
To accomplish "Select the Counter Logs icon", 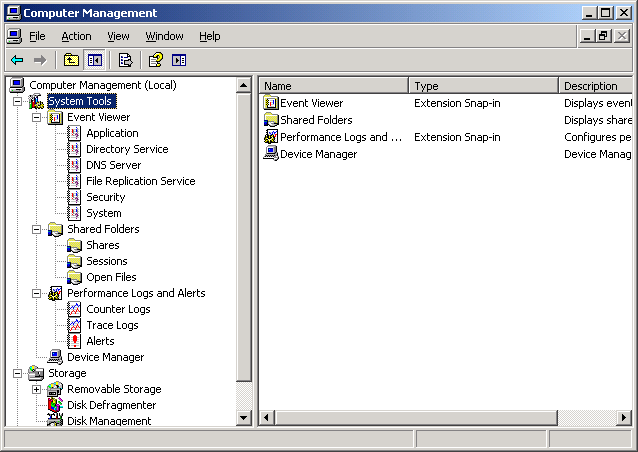I will point(74,309).
